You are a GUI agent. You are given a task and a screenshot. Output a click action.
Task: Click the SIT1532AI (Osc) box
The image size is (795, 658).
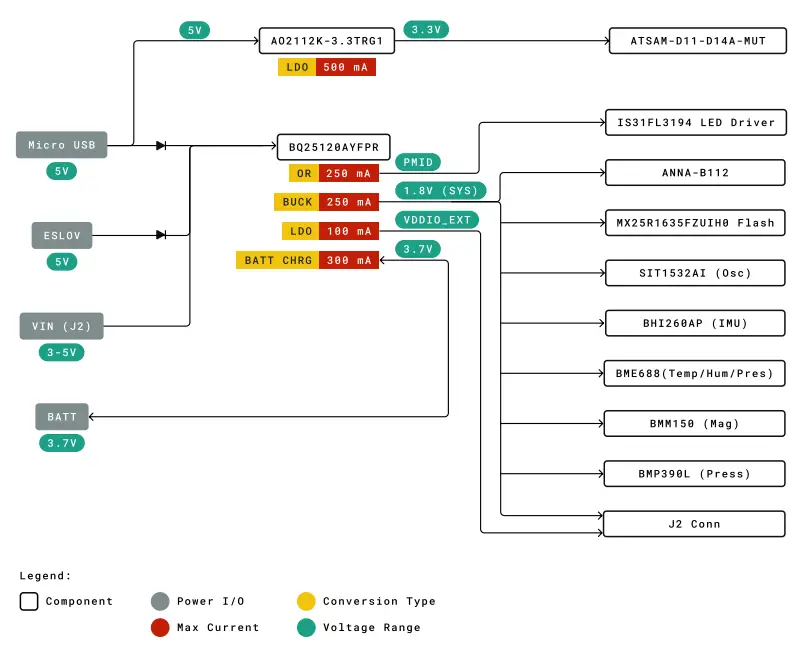click(x=695, y=273)
